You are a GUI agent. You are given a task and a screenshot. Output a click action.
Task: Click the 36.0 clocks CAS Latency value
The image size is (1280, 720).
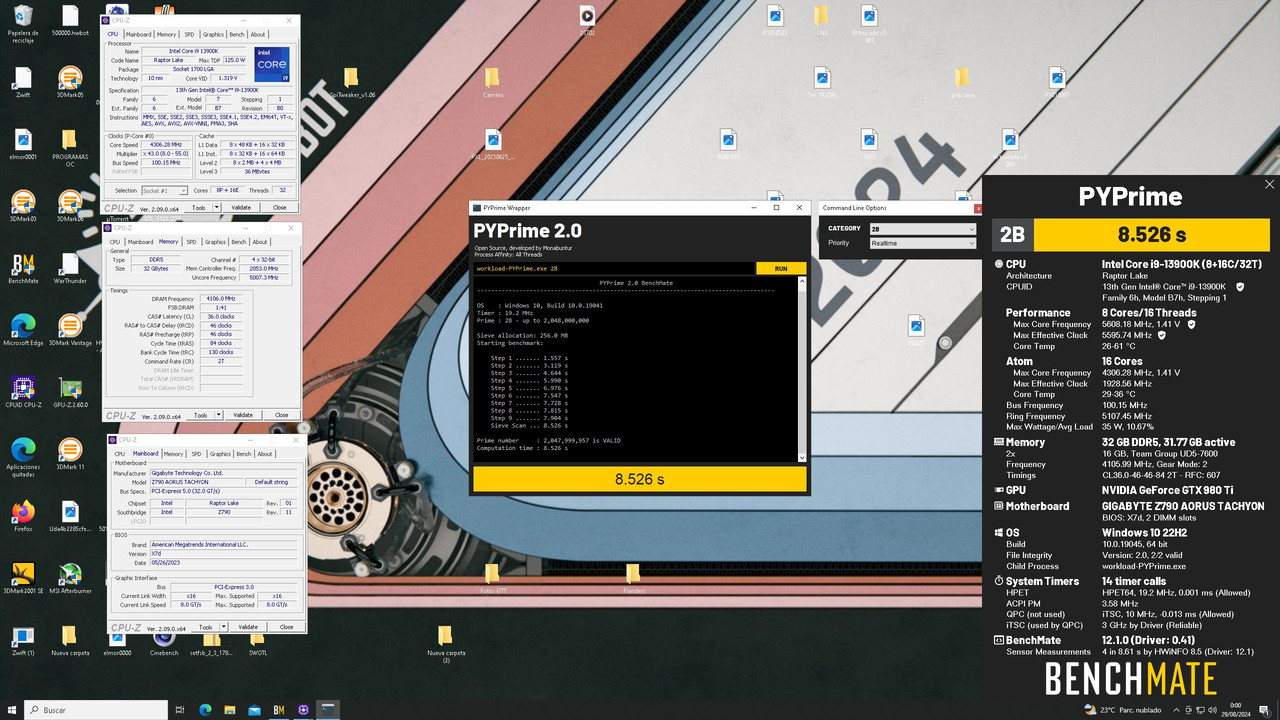point(220,317)
